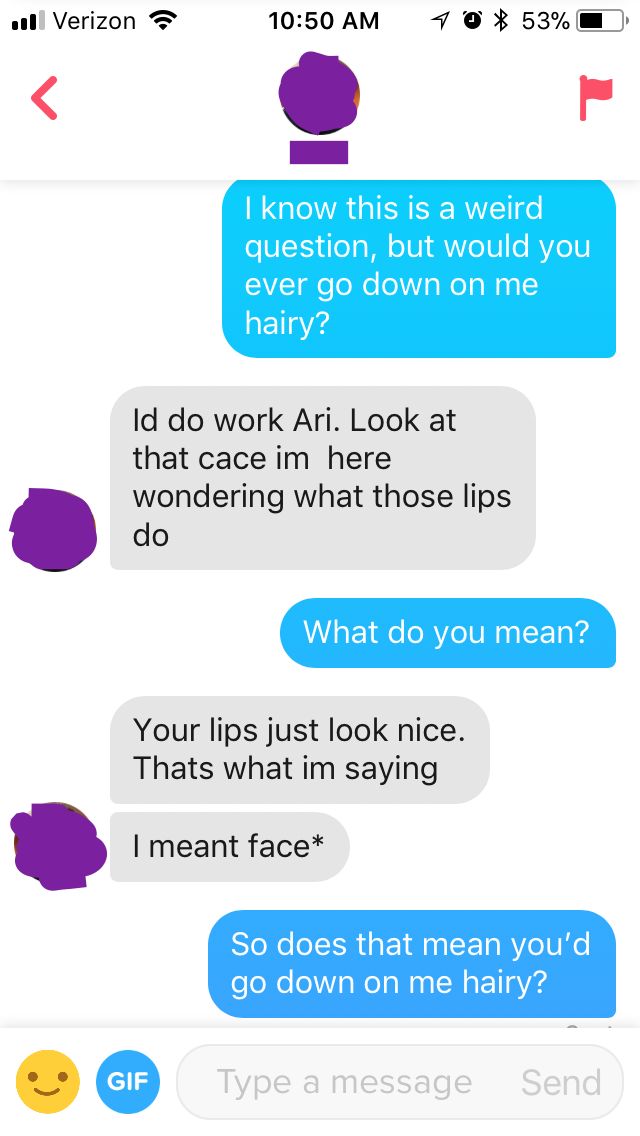Tap the "I know this is a weird question" bubble

click(419, 267)
